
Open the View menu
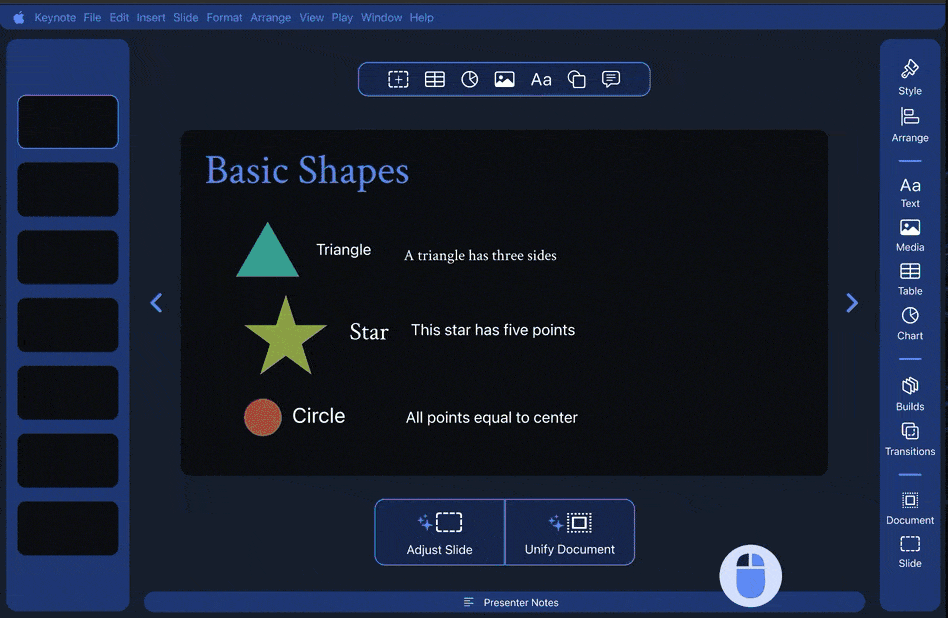pyautogui.click(x=311, y=18)
